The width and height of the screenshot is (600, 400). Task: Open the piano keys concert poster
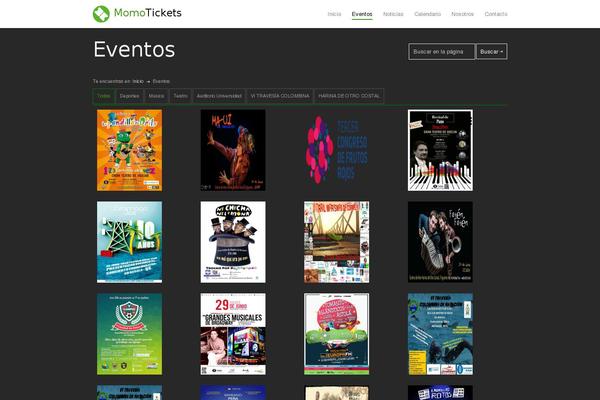440,150
